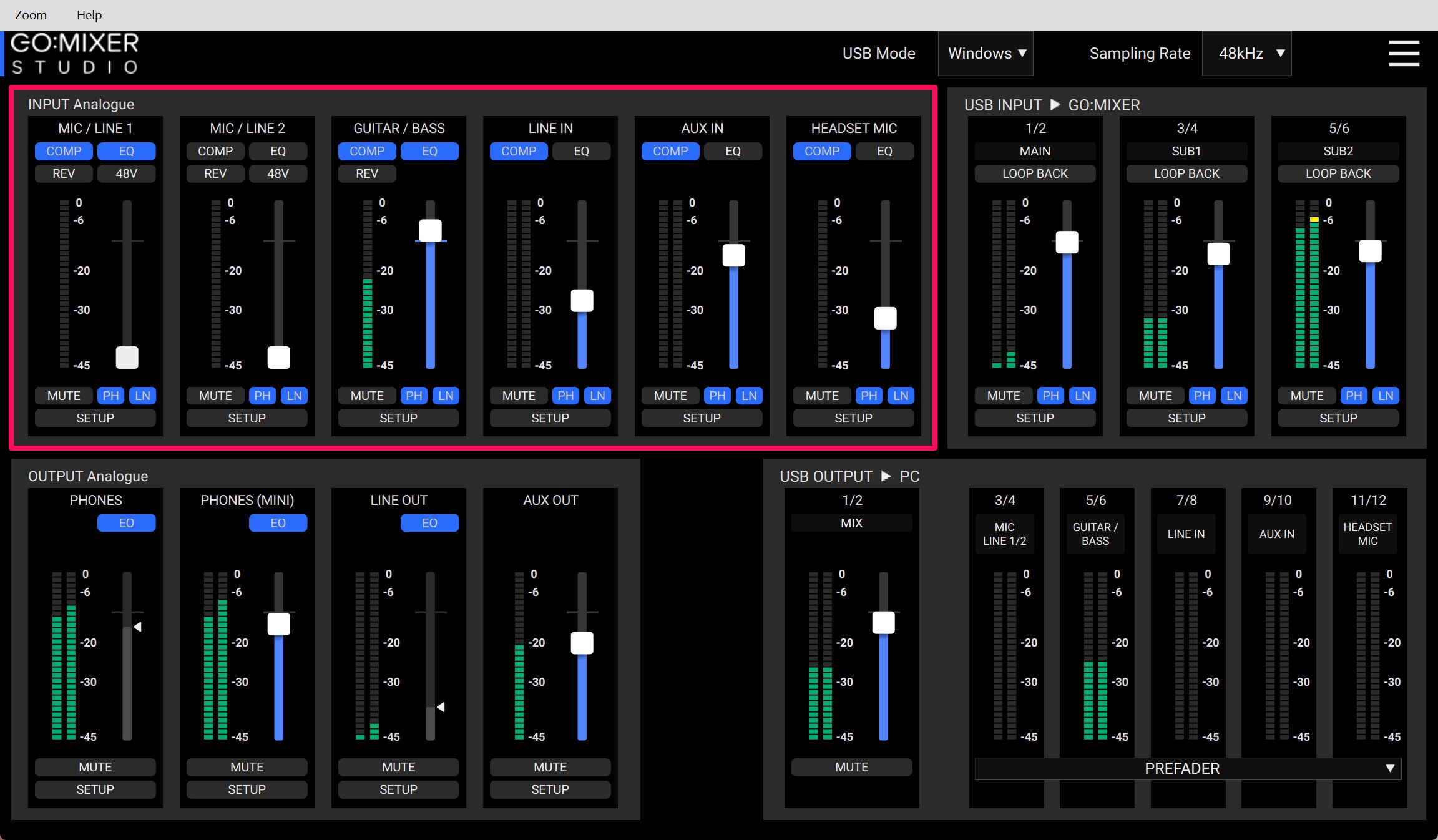Open the USB Mode Windows dropdown
This screenshot has height=840, width=1438.
coord(986,54)
